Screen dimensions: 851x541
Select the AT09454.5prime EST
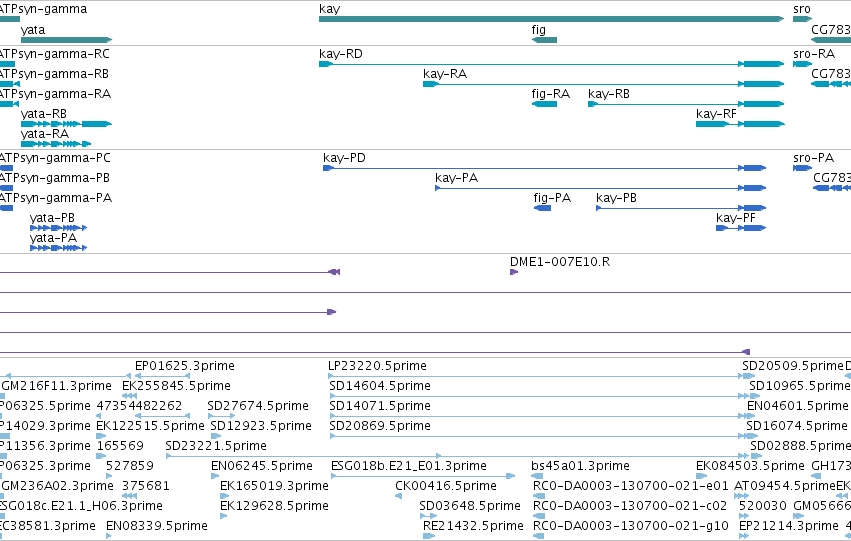tap(741, 496)
